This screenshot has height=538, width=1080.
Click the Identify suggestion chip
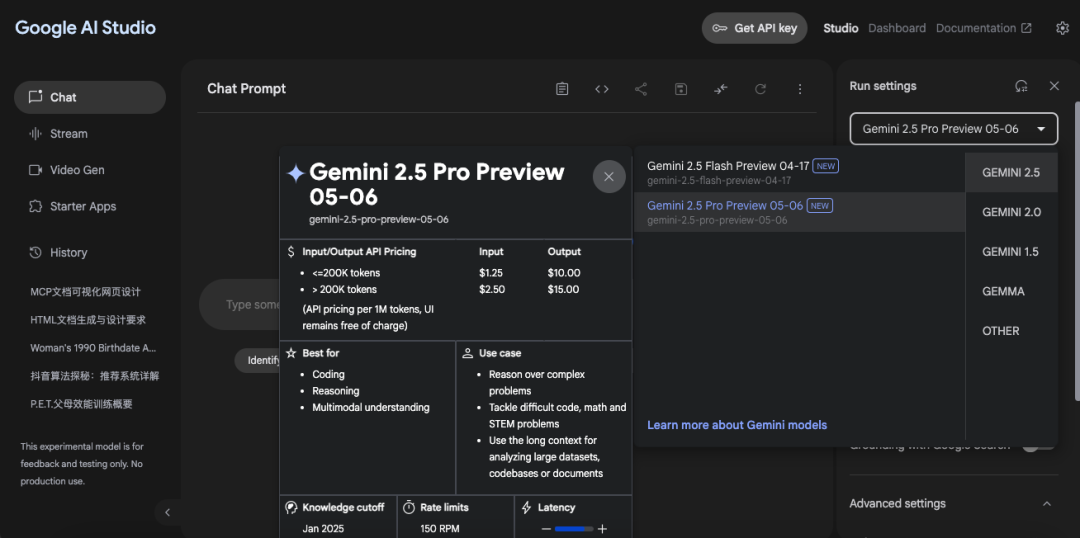click(x=258, y=360)
